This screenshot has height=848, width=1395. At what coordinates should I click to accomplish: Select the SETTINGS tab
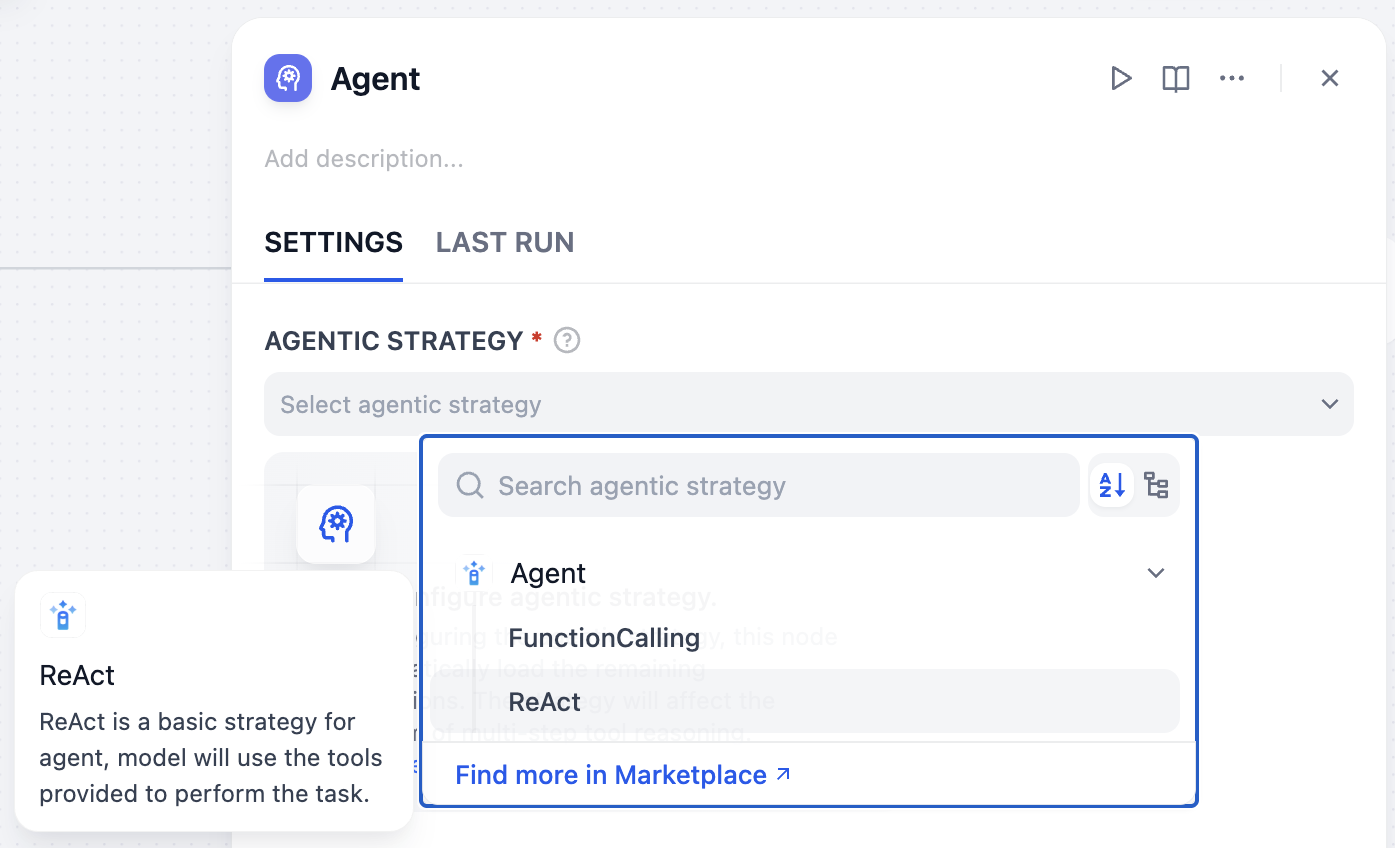pos(333,243)
